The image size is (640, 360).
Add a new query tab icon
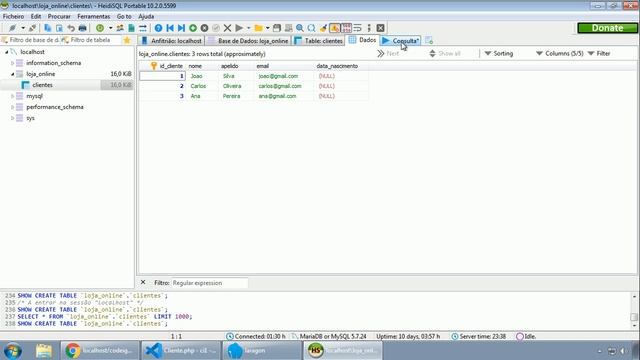[429, 40]
